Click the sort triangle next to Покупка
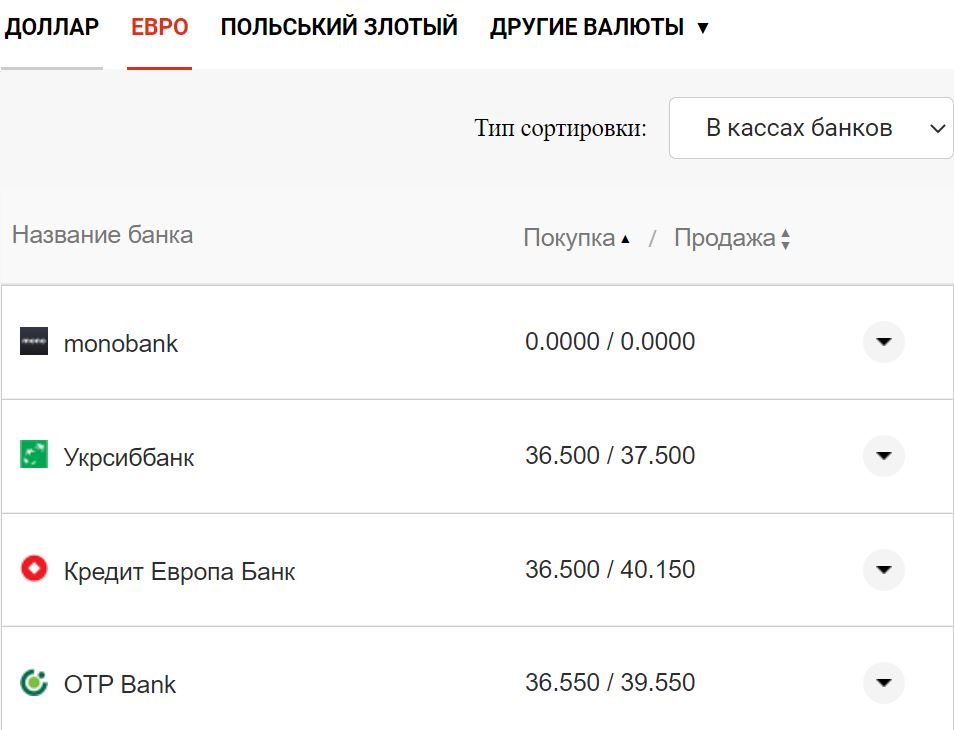The width and height of the screenshot is (954, 730). 627,238
